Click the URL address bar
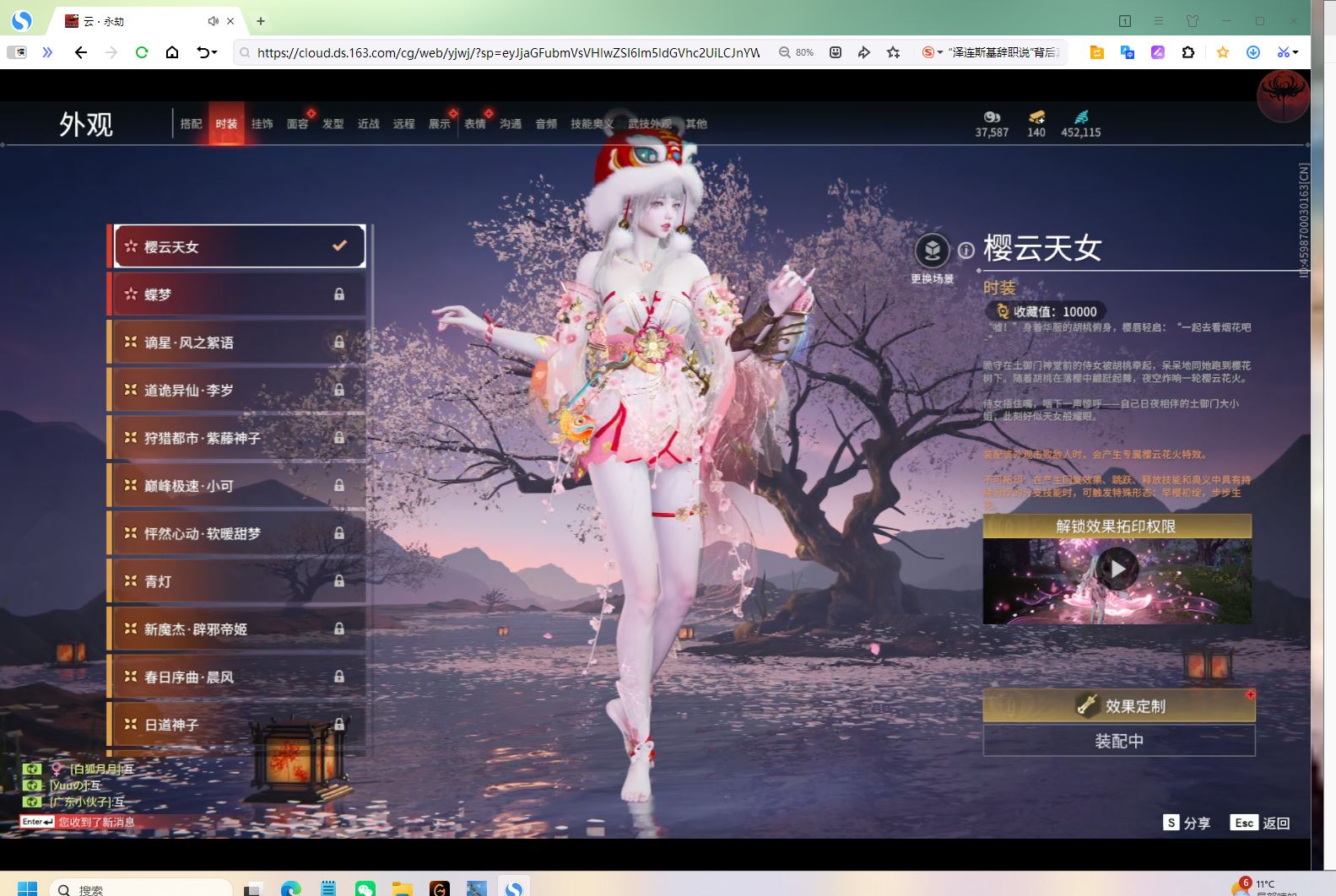 [x=508, y=52]
